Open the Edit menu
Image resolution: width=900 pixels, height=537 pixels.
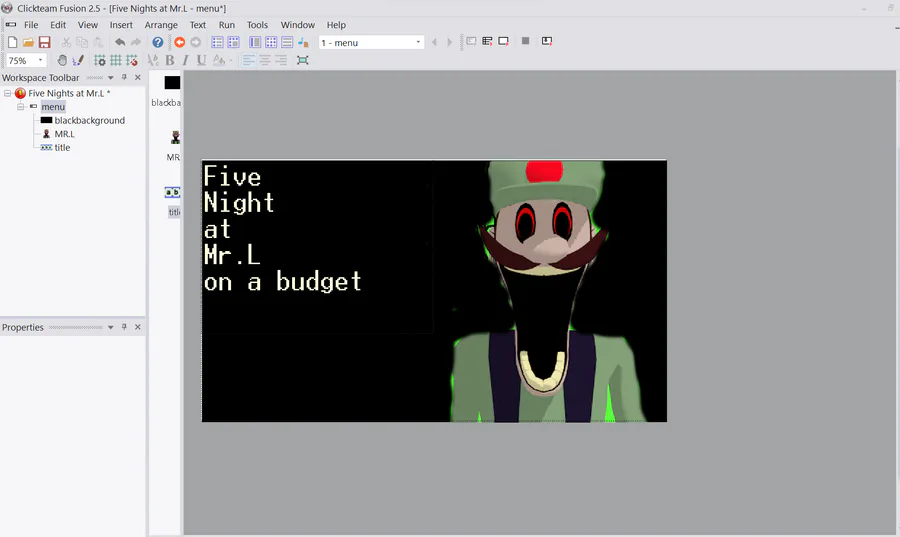[x=58, y=25]
